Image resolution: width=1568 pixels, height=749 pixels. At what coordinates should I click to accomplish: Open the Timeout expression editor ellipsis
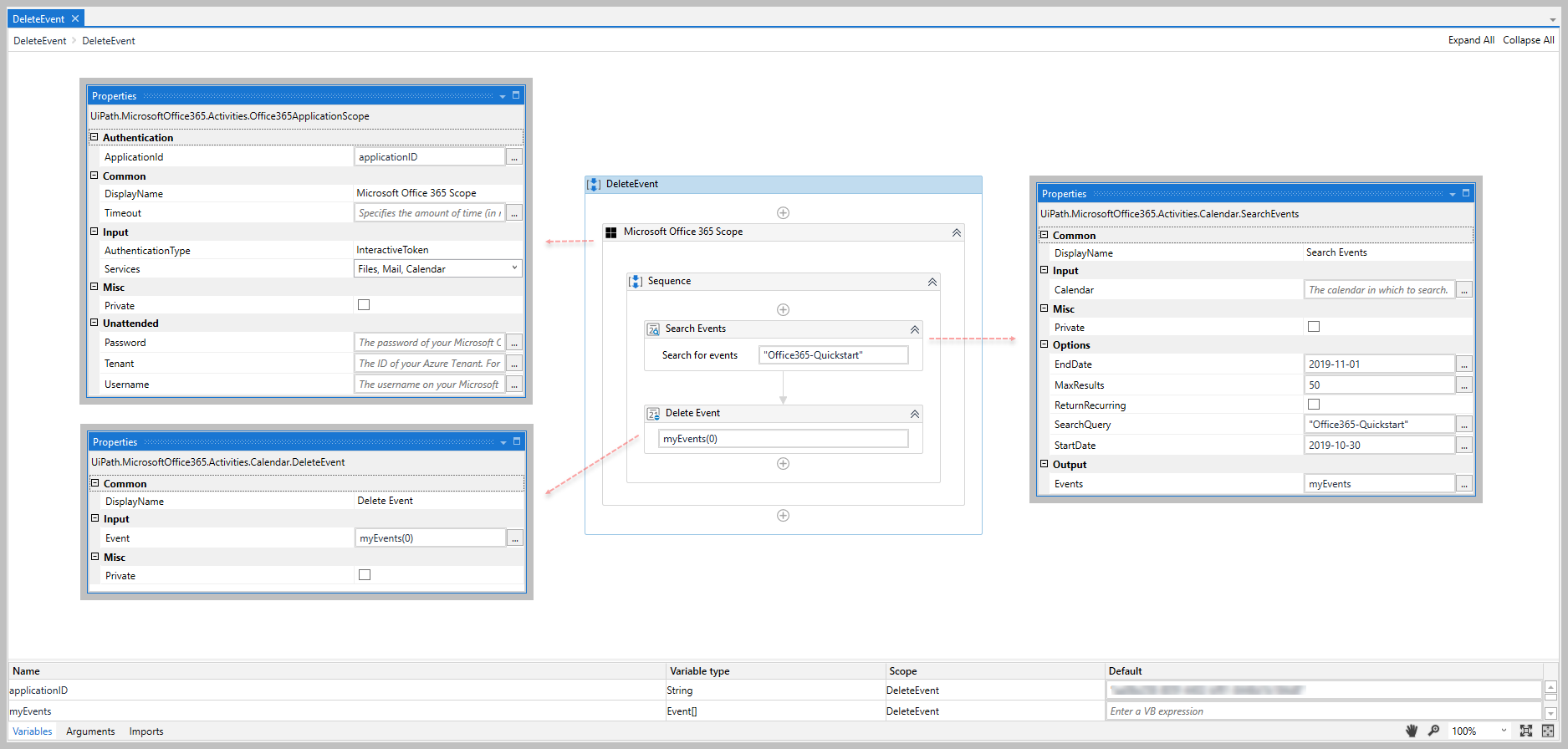515,213
